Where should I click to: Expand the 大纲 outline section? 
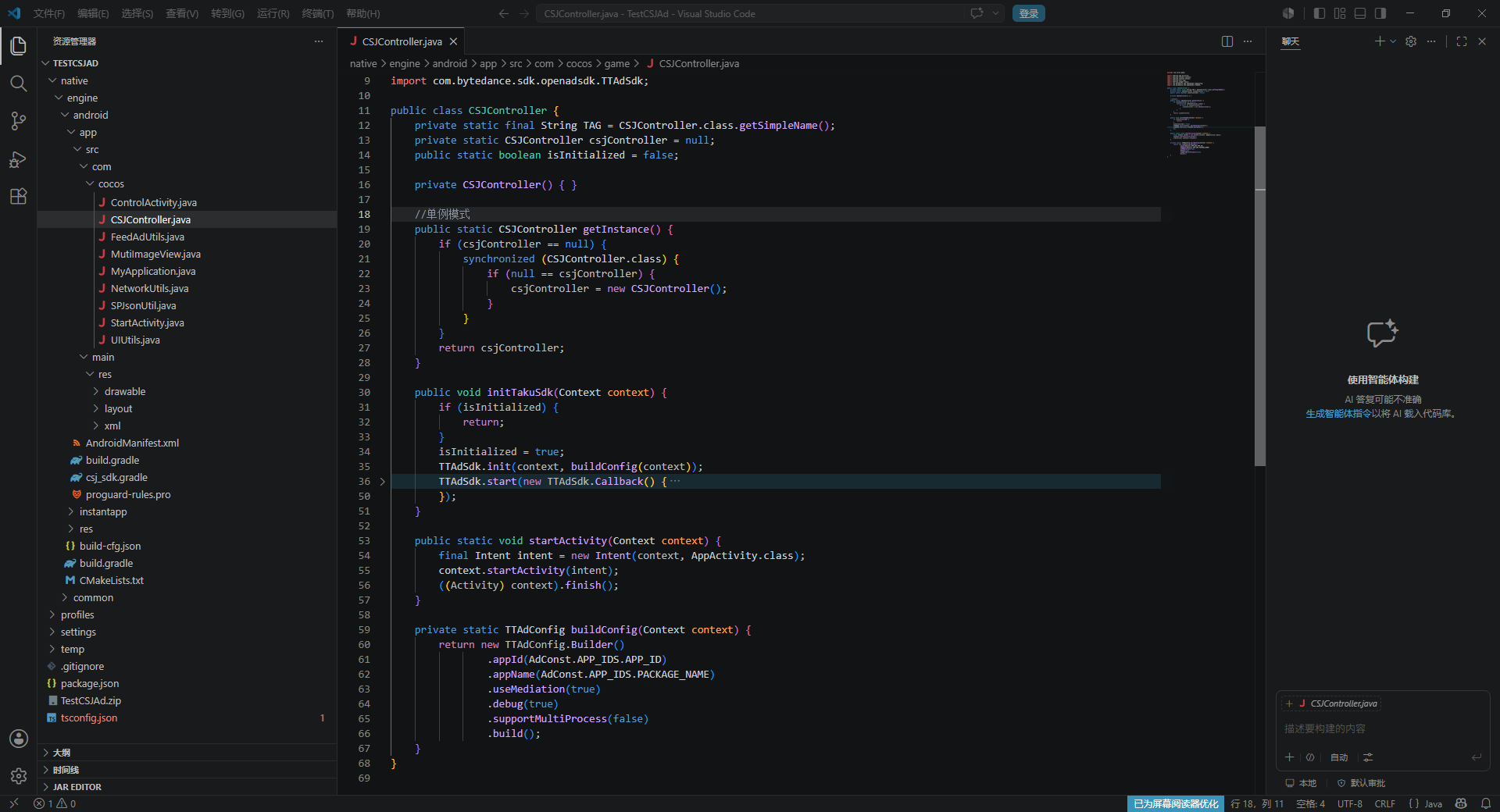coord(62,753)
